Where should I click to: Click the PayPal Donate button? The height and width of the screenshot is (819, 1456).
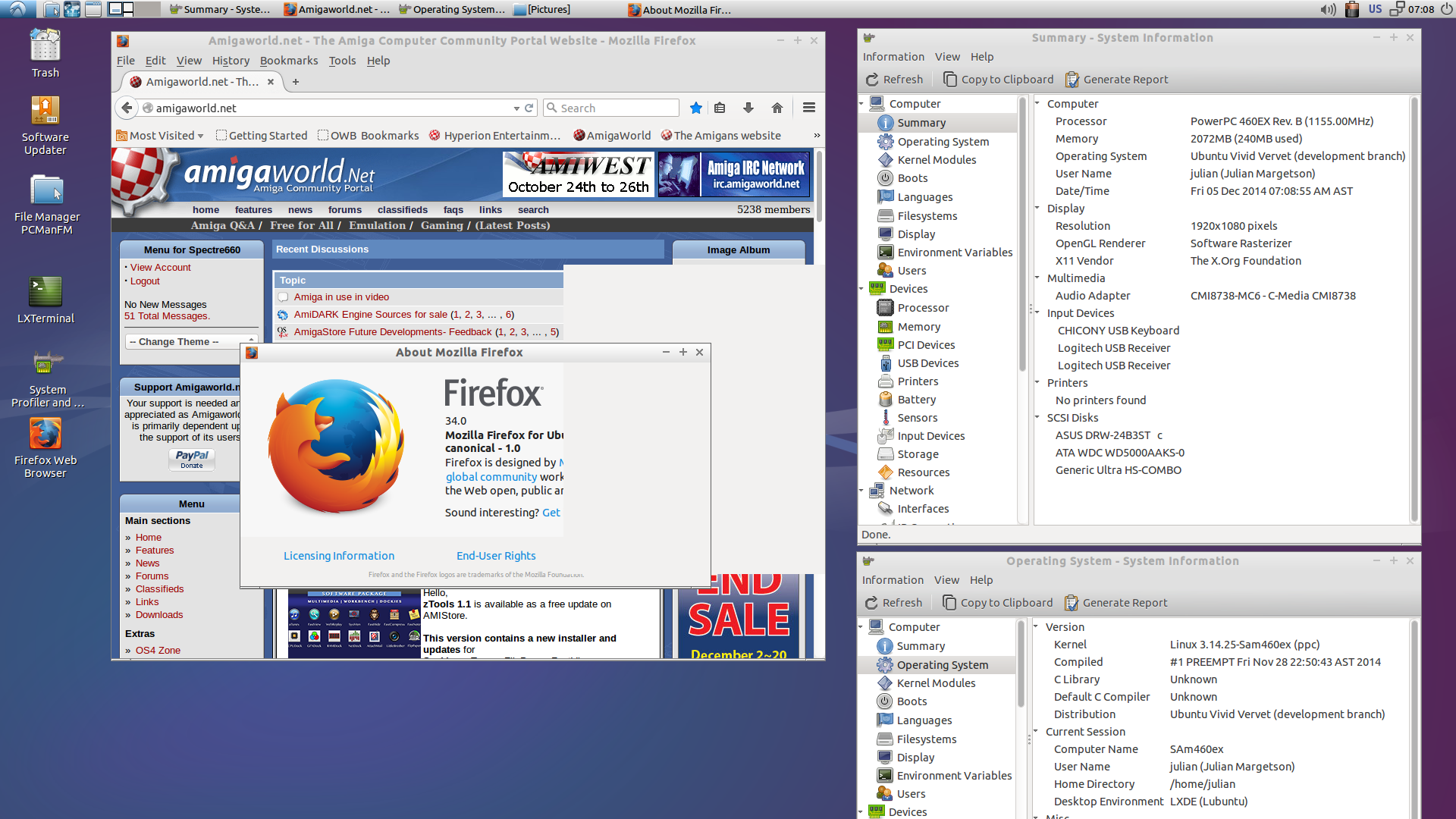pos(192,459)
